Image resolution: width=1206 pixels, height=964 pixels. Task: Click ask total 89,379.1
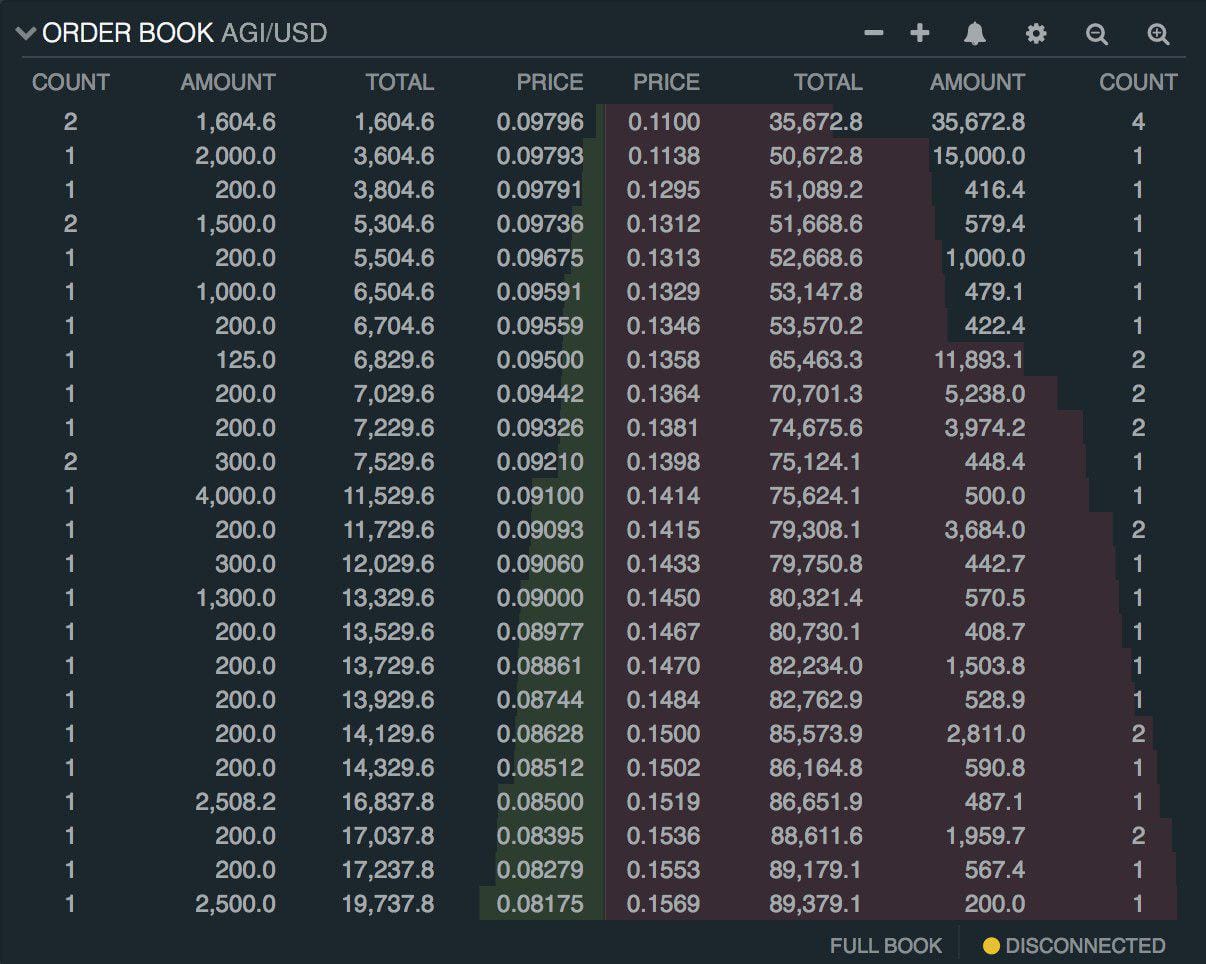(816, 904)
